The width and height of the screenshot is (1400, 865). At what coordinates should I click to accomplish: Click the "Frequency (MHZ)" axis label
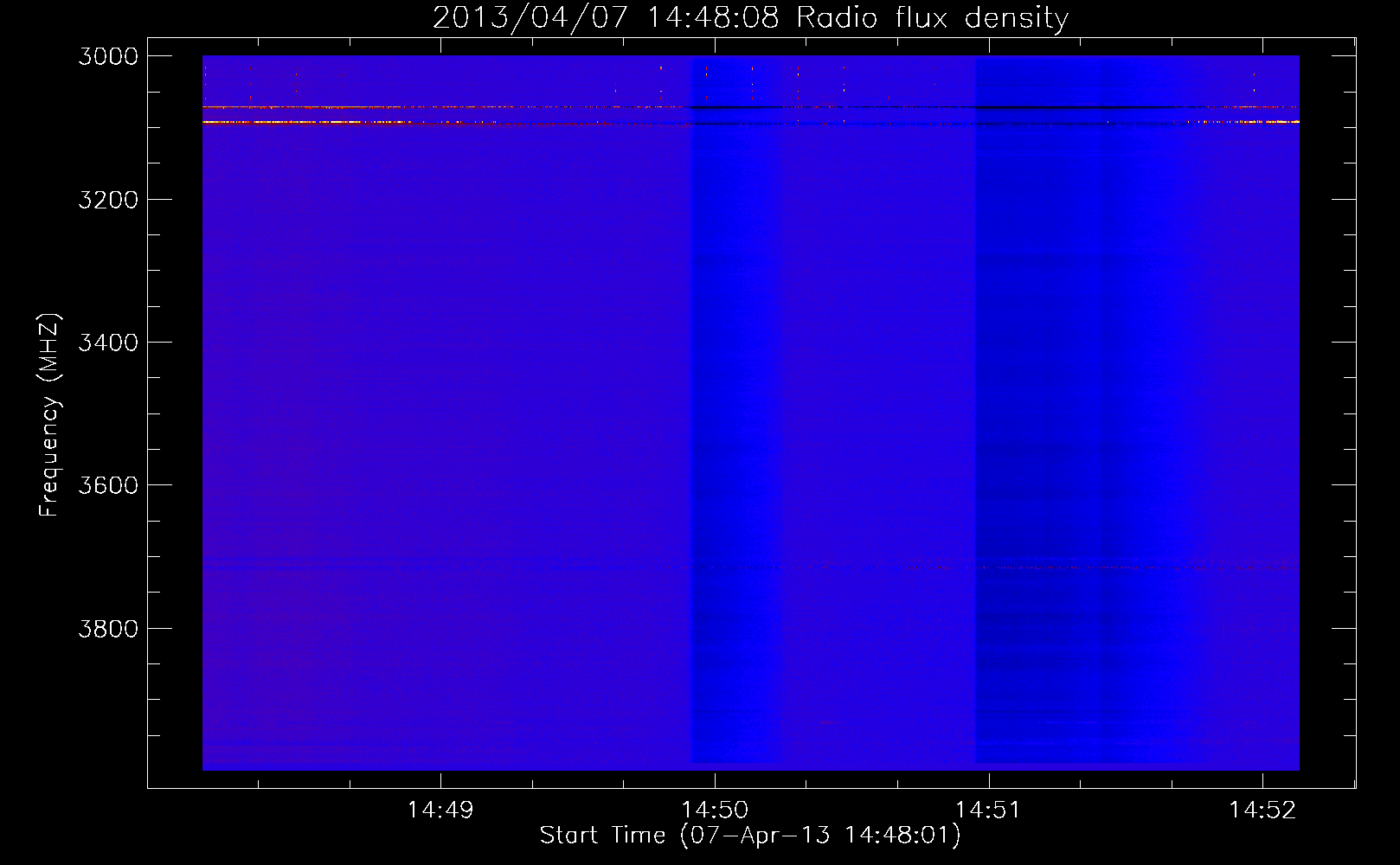[x=50, y=415]
